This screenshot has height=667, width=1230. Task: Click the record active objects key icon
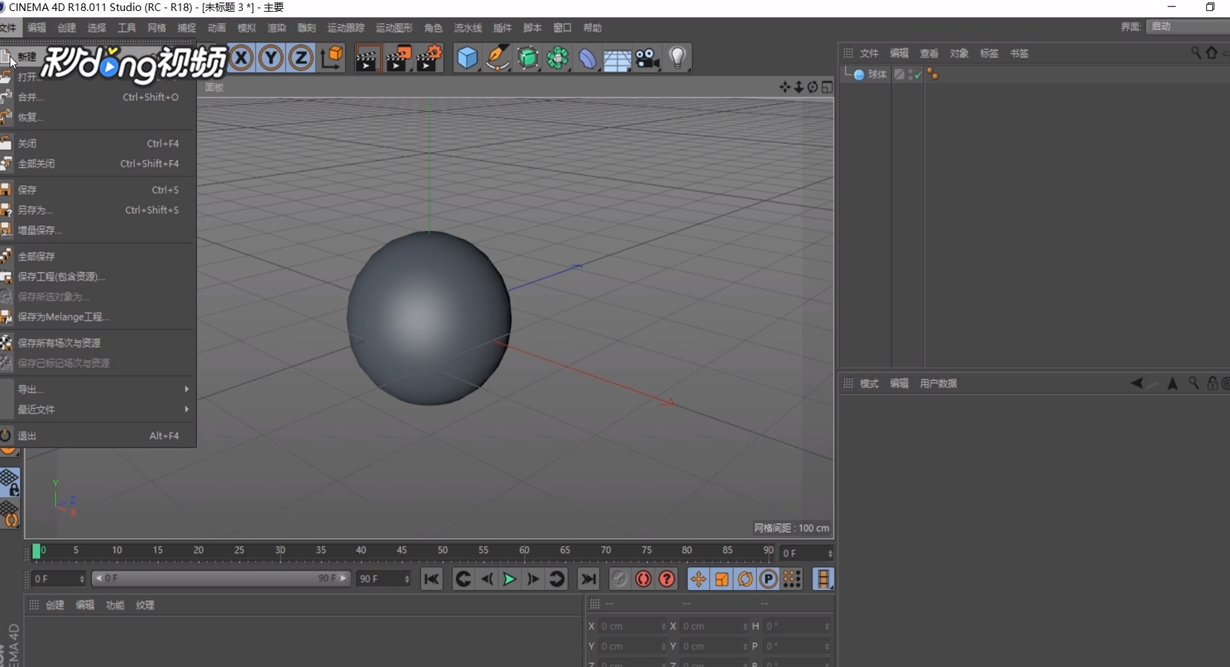620,579
